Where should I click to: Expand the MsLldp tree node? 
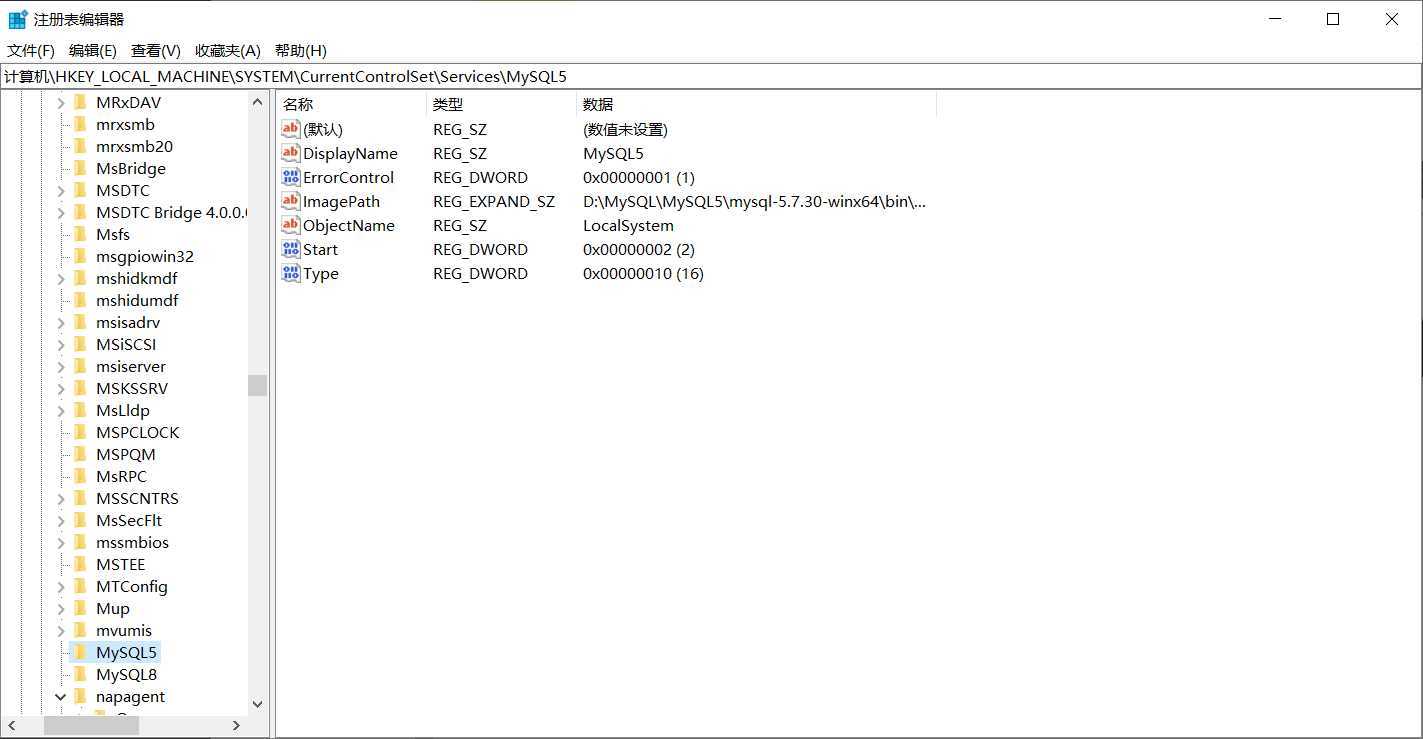[x=60, y=410]
